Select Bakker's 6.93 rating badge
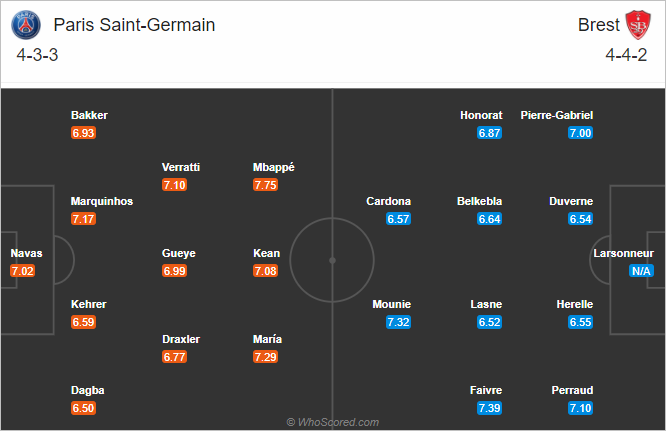The height and width of the screenshot is (431, 666). (x=83, y=133)
